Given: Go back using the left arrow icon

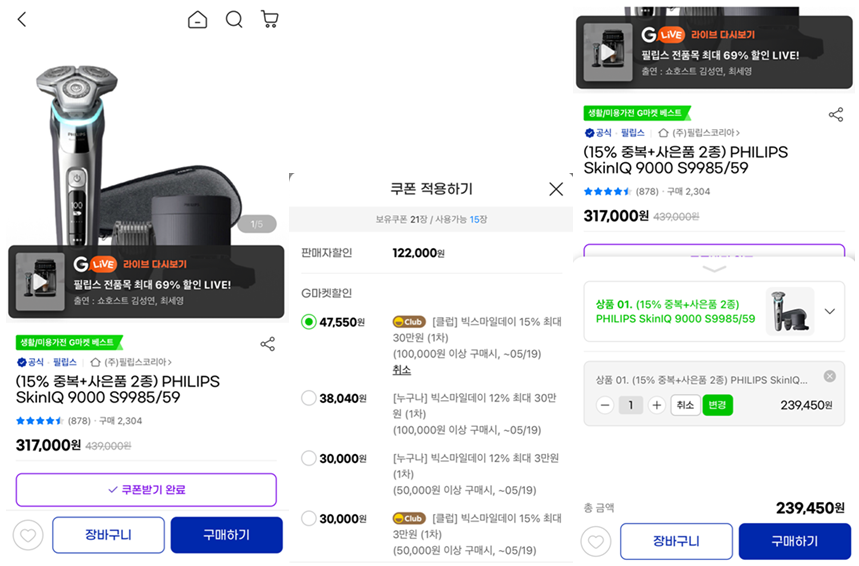Looking at the screenshot, I should click(22, 20).
